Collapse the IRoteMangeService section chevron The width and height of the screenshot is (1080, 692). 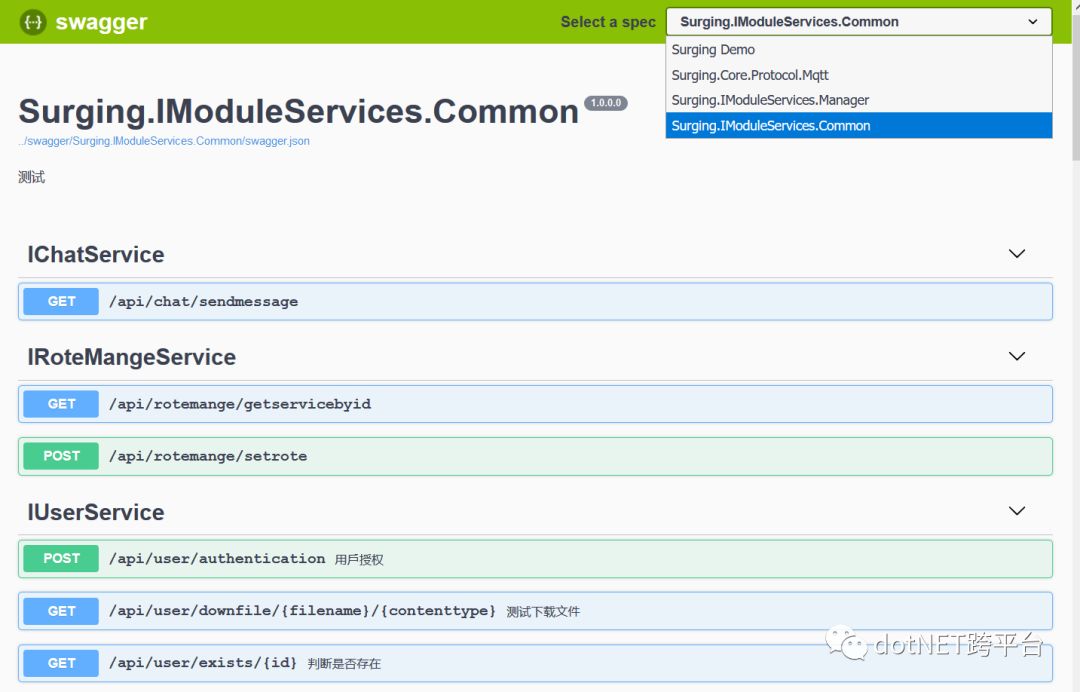[x=1017, y=356]
